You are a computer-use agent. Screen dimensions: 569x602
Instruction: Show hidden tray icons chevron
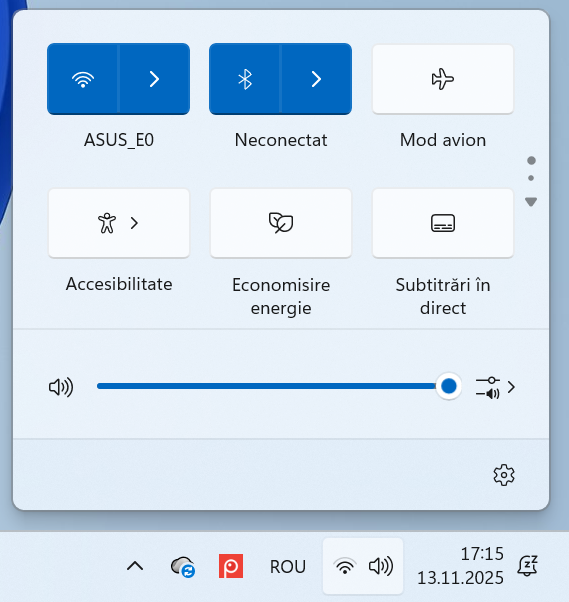coord(135,566)
